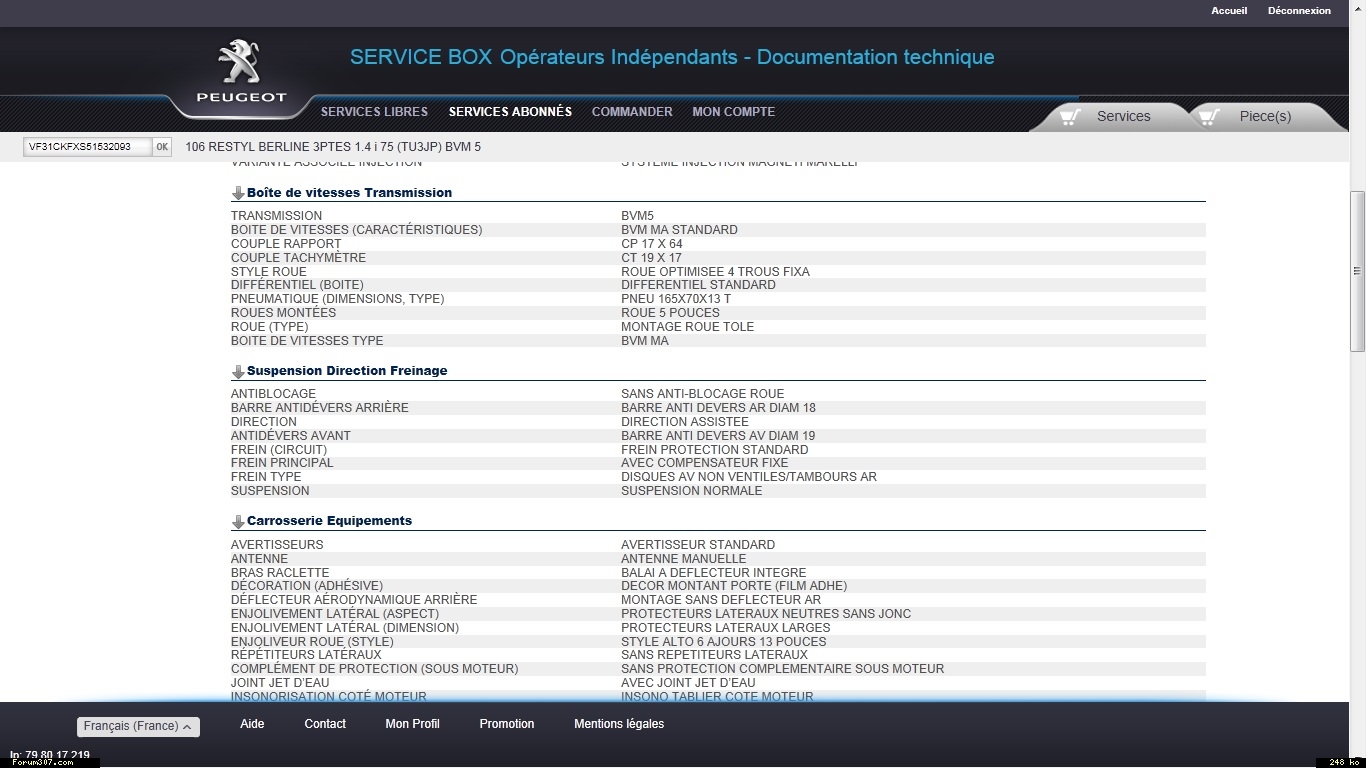Select the value BVM MA STANDARD

coord(679,230)
